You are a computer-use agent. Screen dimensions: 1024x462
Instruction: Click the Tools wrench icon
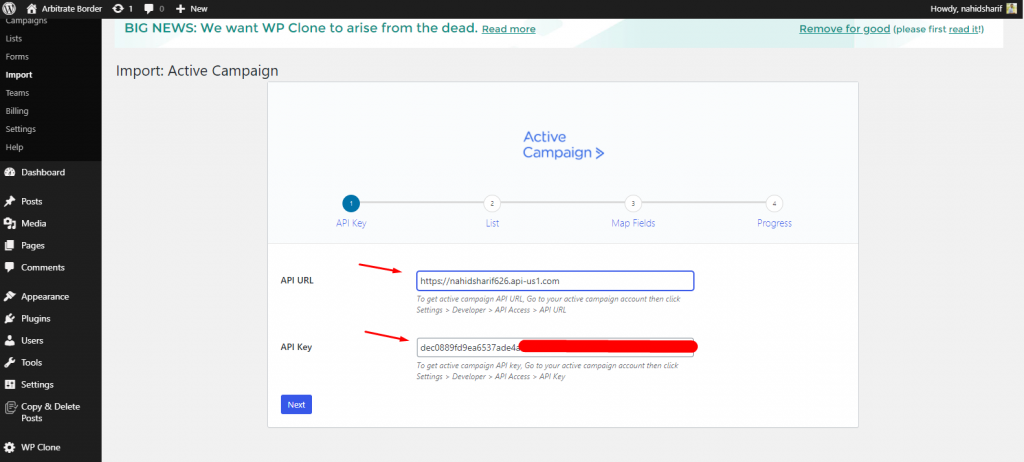pos(10,363)
